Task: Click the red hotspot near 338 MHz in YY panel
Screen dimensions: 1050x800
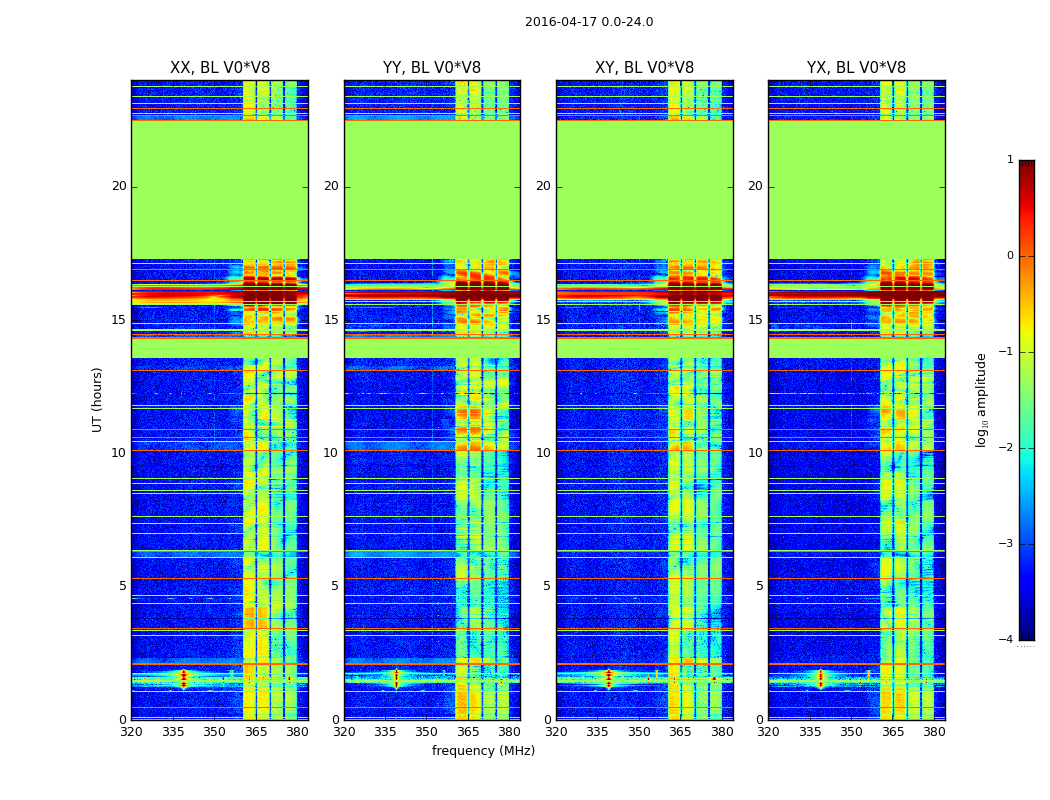Action: [396, 677]
